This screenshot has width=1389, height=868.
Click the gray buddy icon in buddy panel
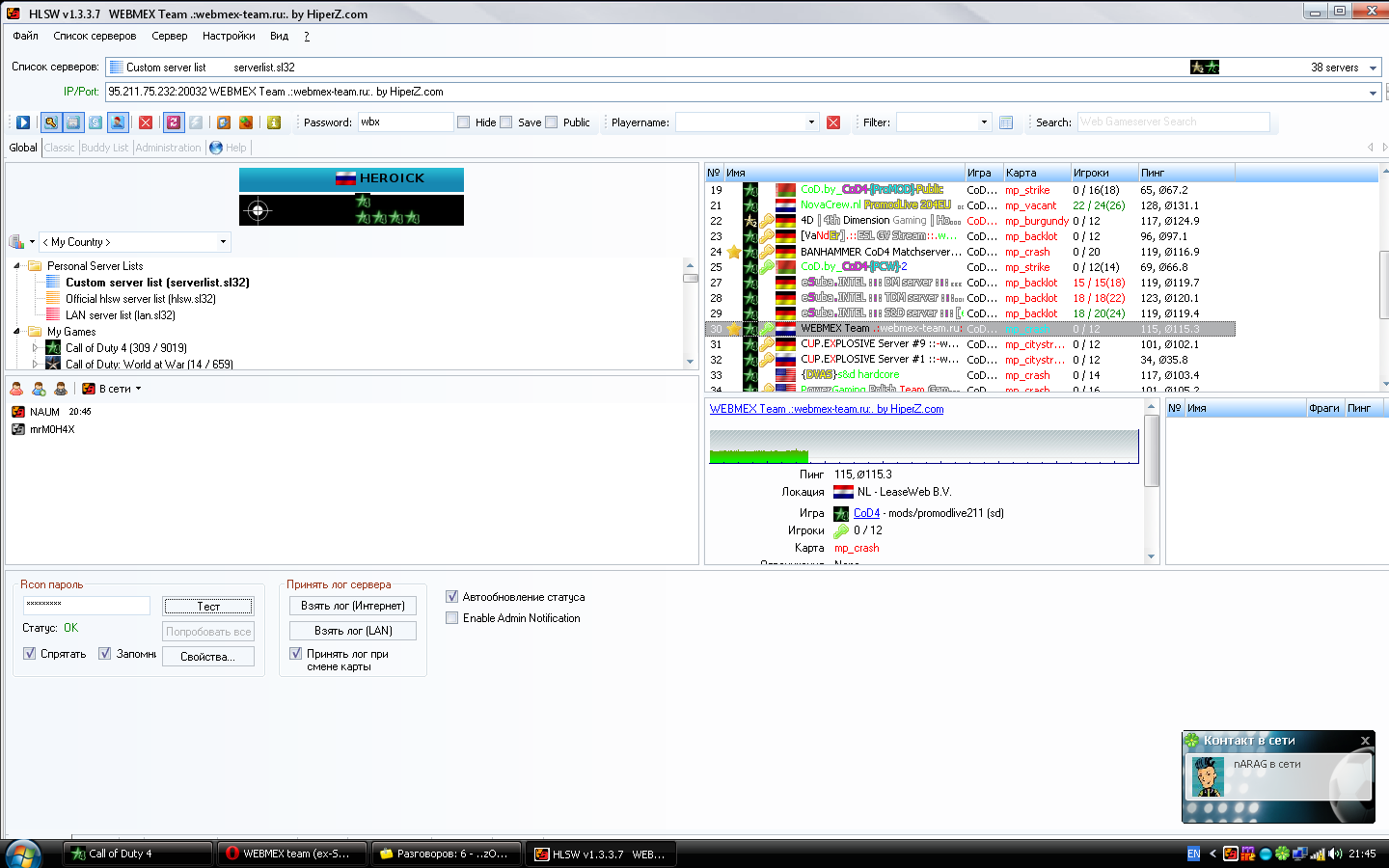click(x=61, y=389)
